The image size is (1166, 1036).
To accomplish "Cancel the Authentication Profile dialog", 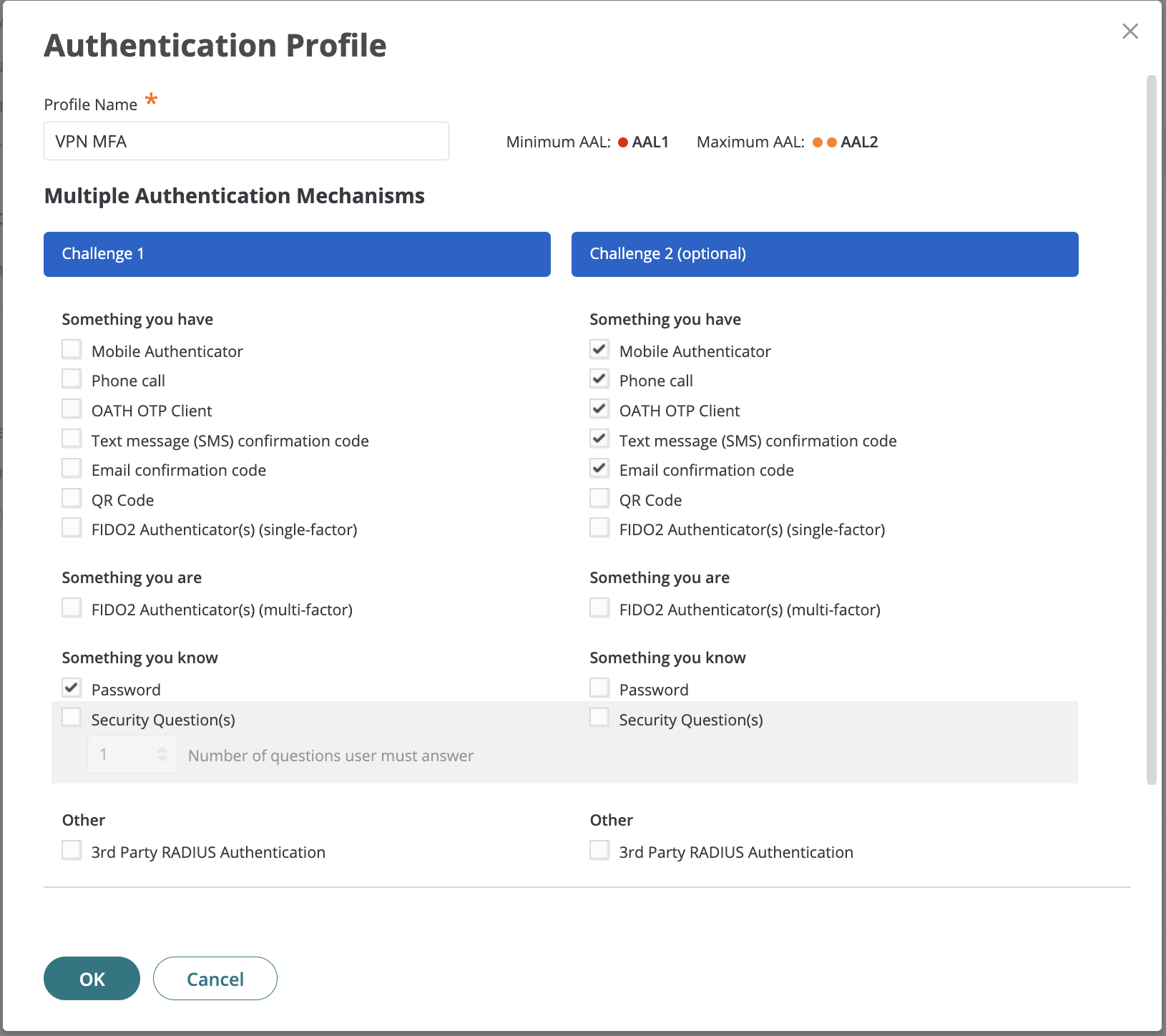I will pyautogui.click(x=215, y=978).
